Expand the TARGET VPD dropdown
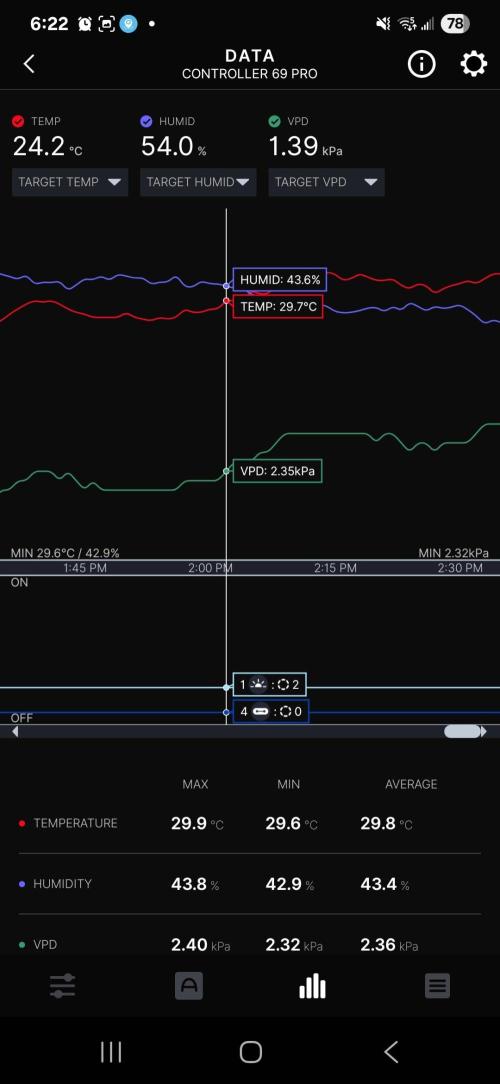 click(x=326, y=183)
